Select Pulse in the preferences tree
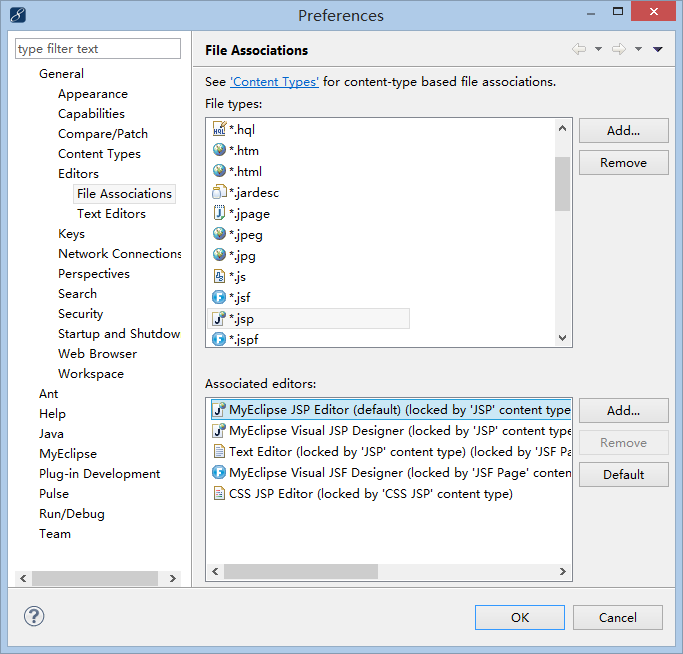 click(54, 494)
